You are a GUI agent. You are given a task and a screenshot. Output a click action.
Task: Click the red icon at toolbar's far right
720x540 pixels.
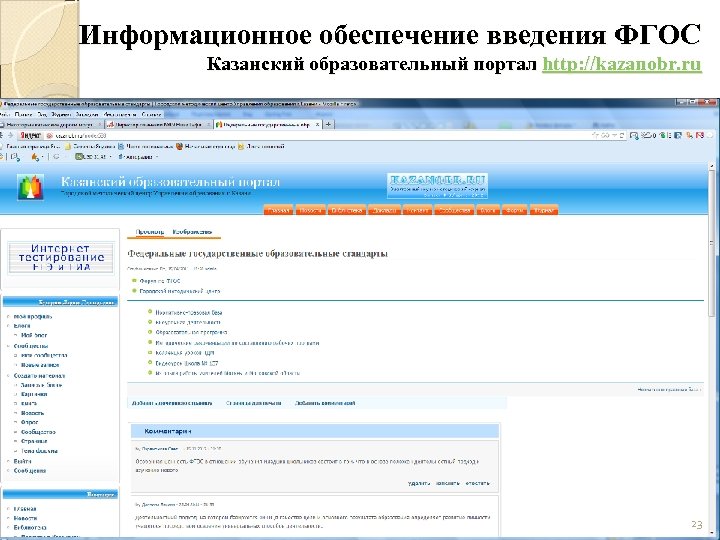click(700, 135)
